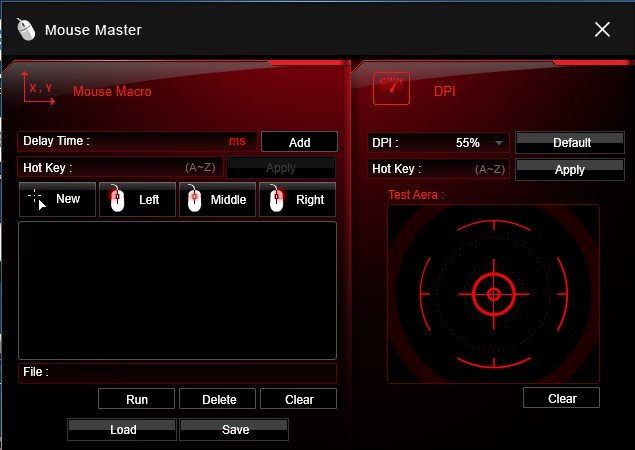The image size is (635, 450).
Task: Click the DPI gauge icon
Action: coord(391,88)
